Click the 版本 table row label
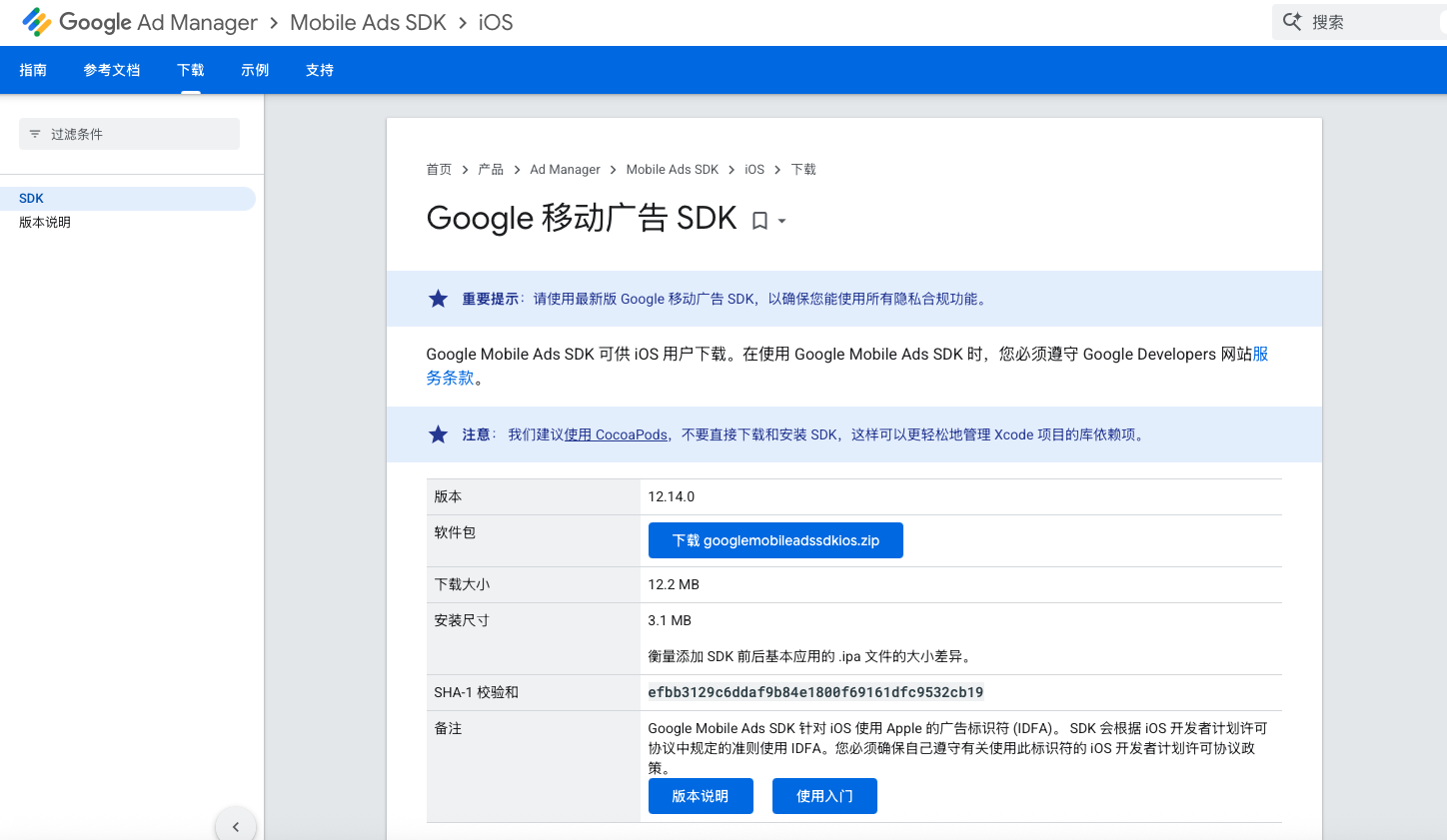The height and width of the screenshot is (840, 1447). click(x=448, y=496)
